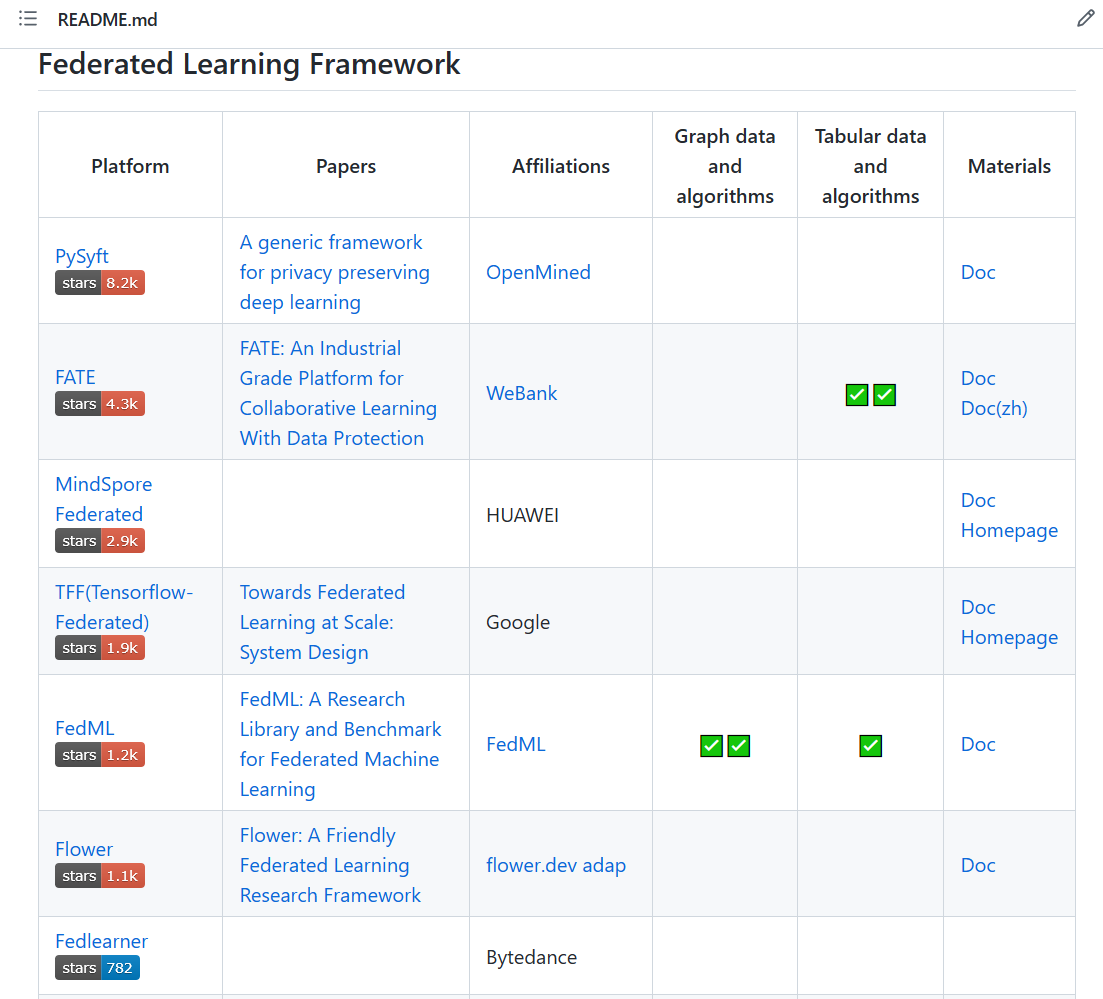Click FedML's first graph data checkmark
This screenshot has height=999, width=1103.
(x=711, y=746)
